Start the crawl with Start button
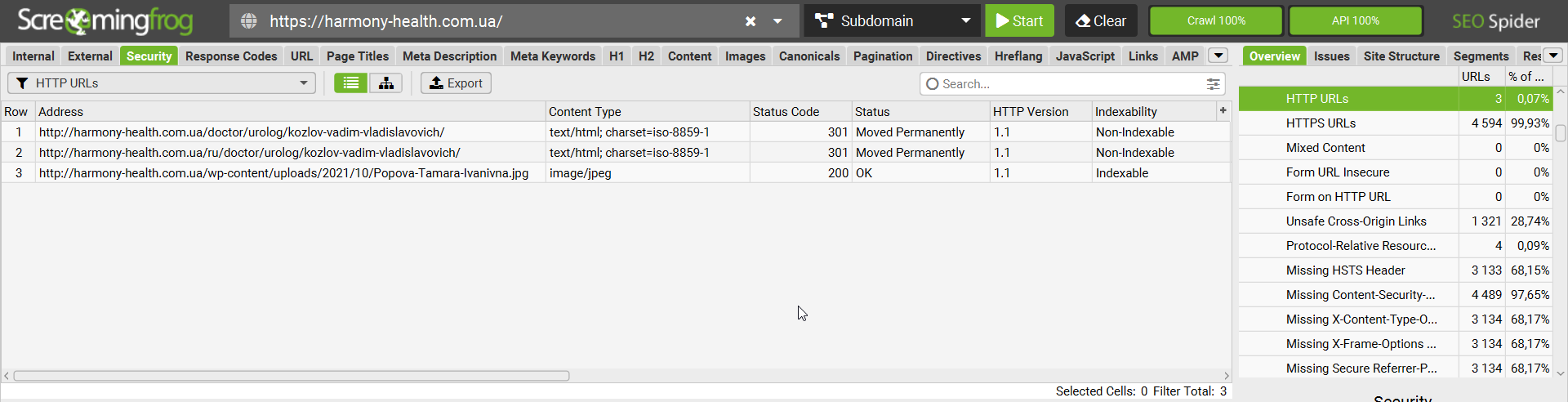This screenshot has width=1568, height=402. (x=1019, y=20)
